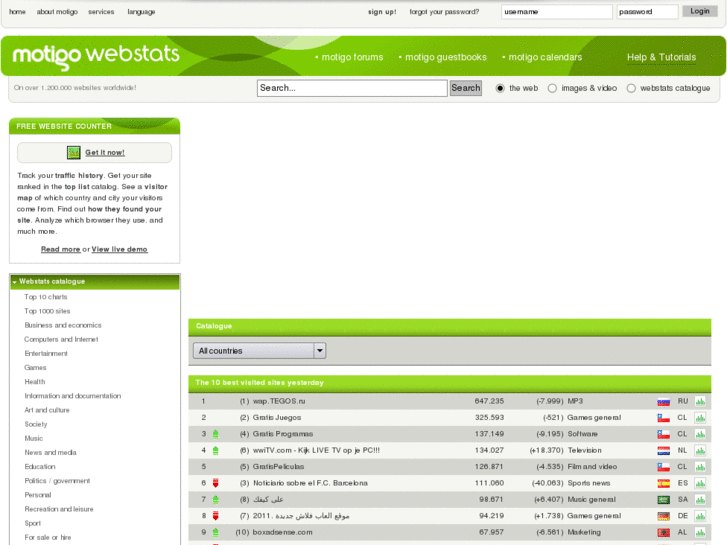Open stats chart icon for boxadsense.com
The height and width of the screenshot is (545, 727).
point(700,532)
